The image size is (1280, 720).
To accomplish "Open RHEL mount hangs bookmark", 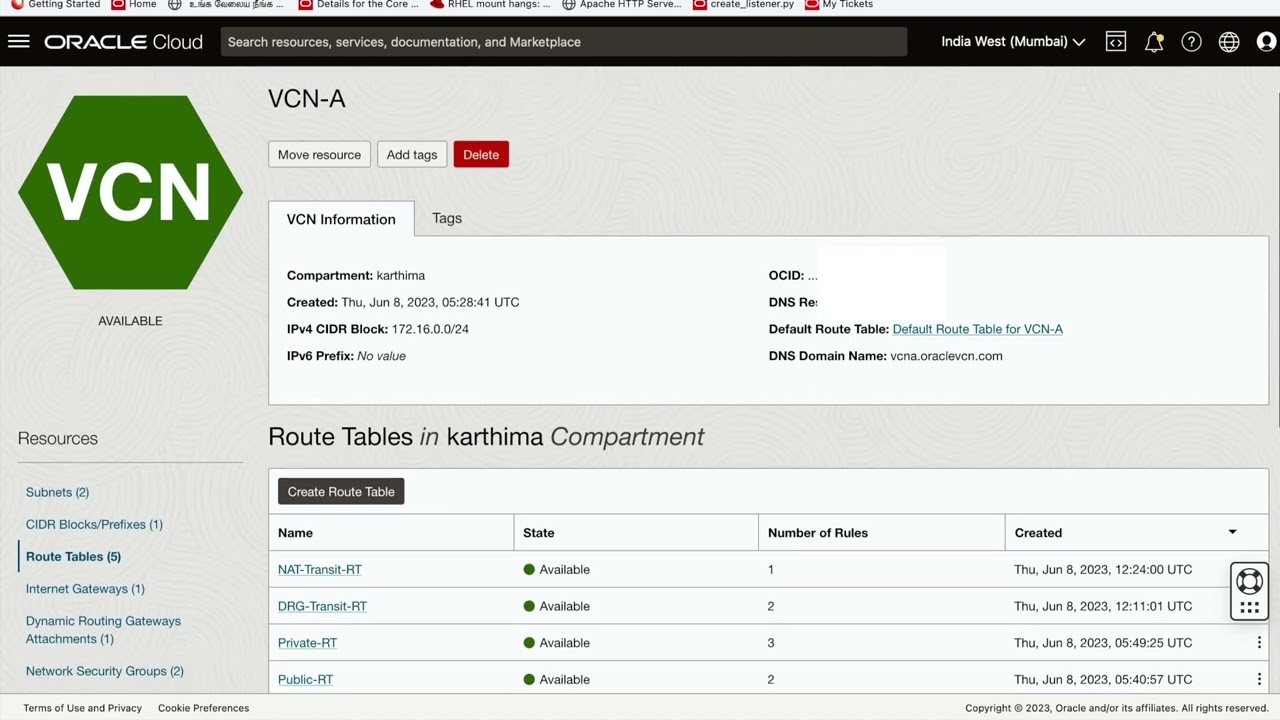I will pos(490,5).
